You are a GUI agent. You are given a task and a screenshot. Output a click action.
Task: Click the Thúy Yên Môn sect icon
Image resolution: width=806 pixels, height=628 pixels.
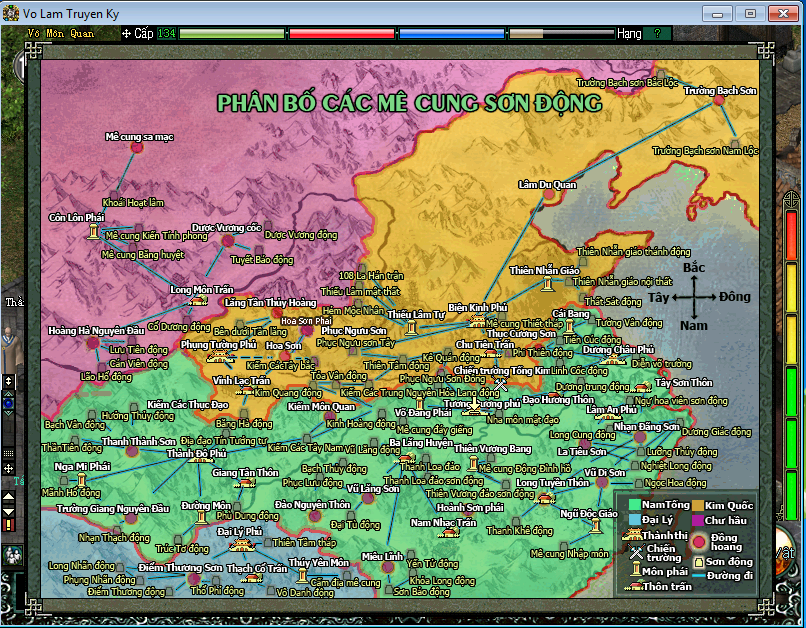pos(302,576)
